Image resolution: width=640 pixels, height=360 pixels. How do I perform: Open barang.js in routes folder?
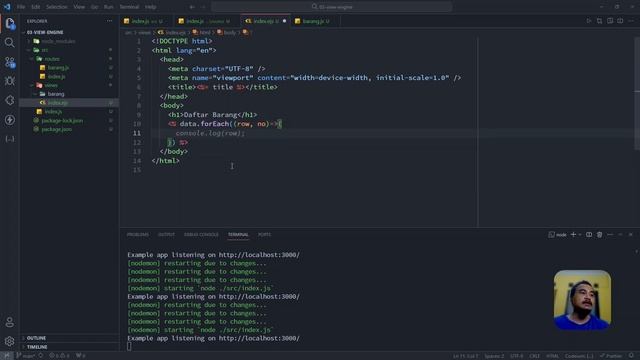(x=69, y=68)
